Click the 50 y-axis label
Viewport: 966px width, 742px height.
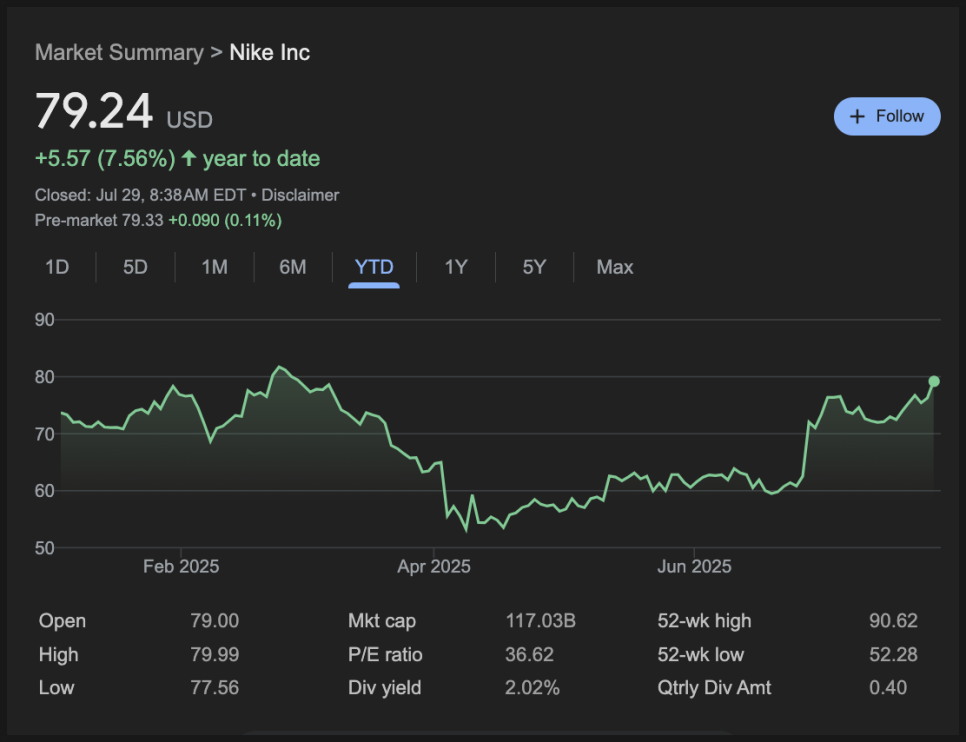tap(45, 548)
